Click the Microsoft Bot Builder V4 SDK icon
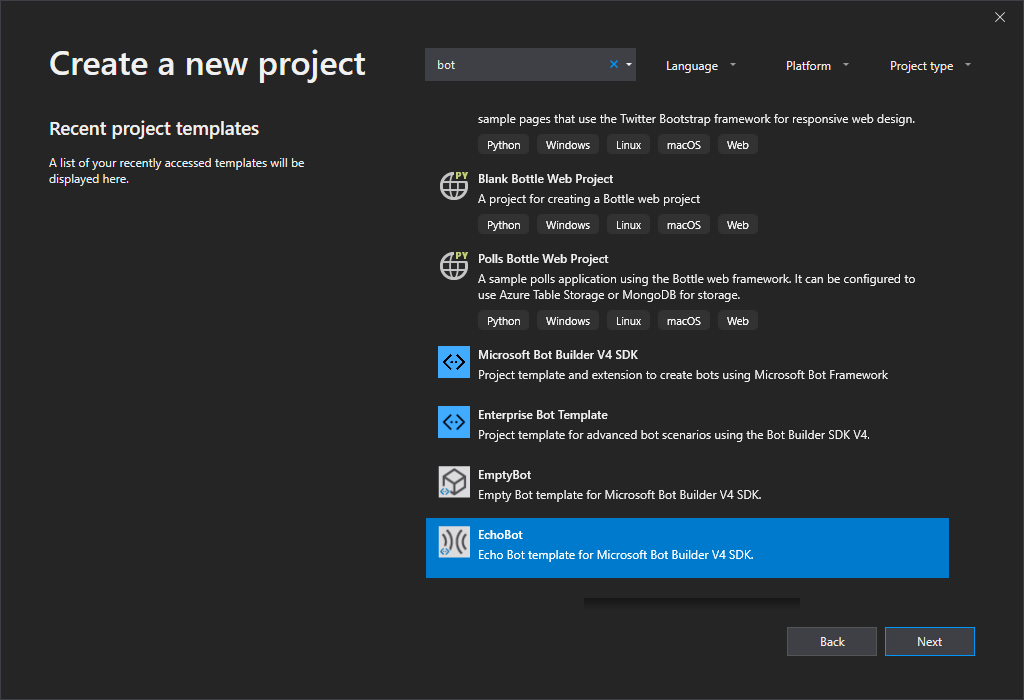The width and height of the screenshot is (1024, 700). tap(454, 362)
